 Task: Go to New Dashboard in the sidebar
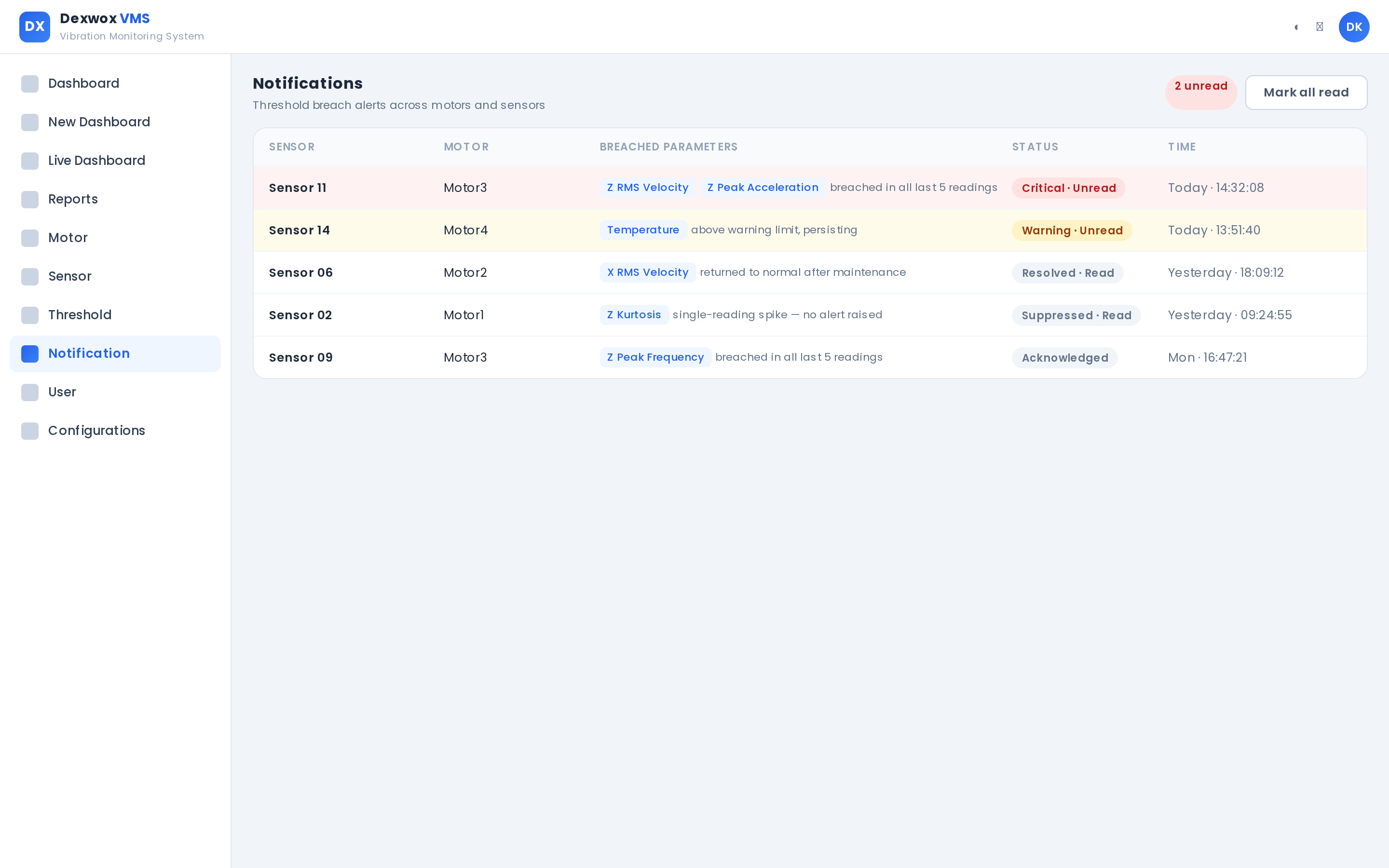(x=115, y=122)
